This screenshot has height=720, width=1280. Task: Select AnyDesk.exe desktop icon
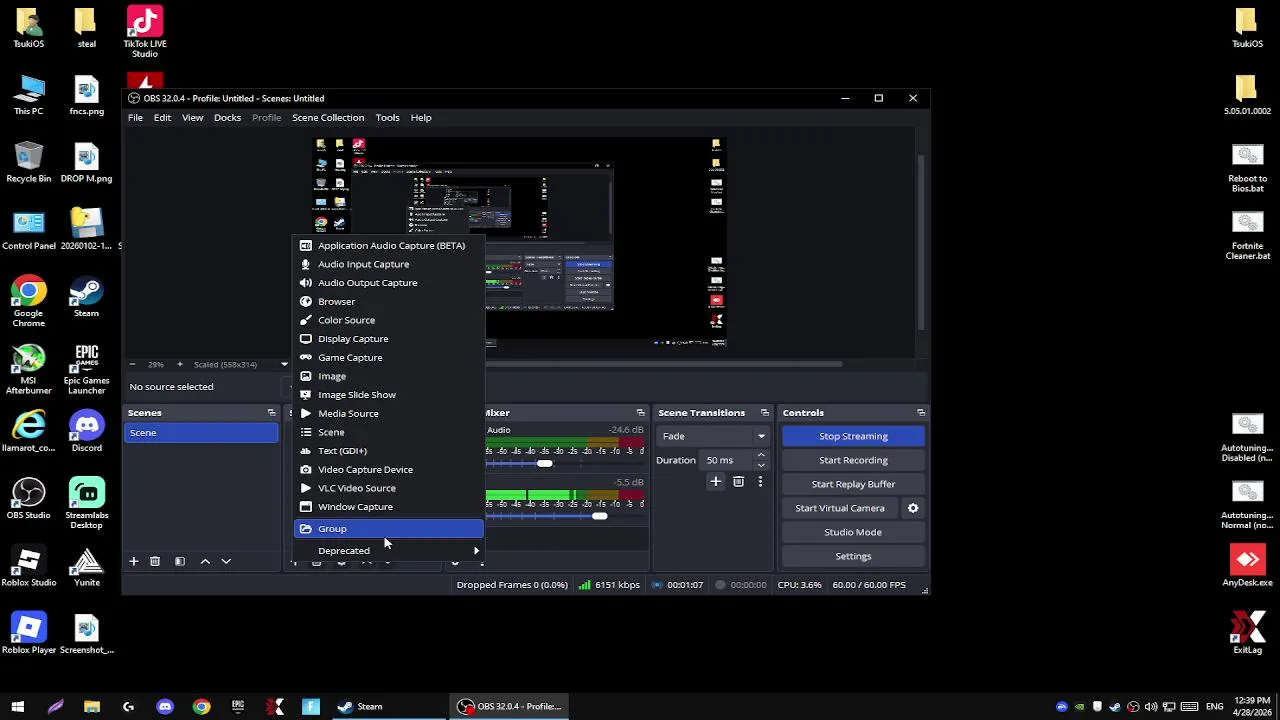(x=1248, y=566)
